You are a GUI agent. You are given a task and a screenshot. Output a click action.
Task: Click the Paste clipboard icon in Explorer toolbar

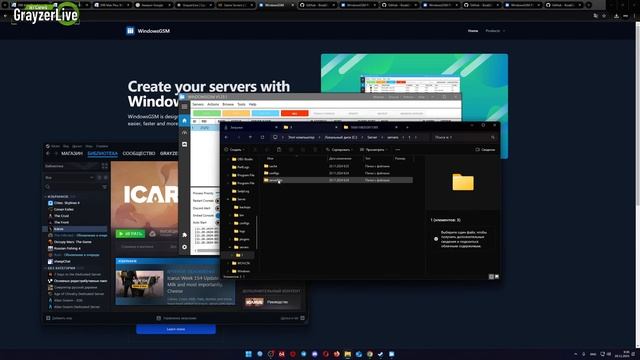pyautogui.click(x=279, y=150)
